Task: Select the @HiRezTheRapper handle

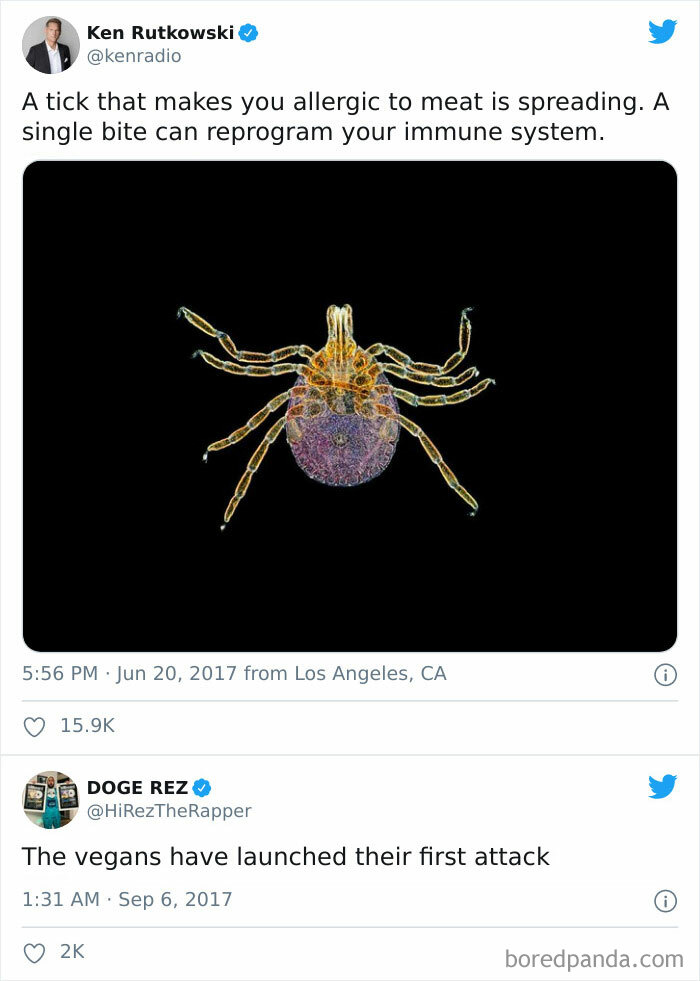Action: click(x=171, y=812)
